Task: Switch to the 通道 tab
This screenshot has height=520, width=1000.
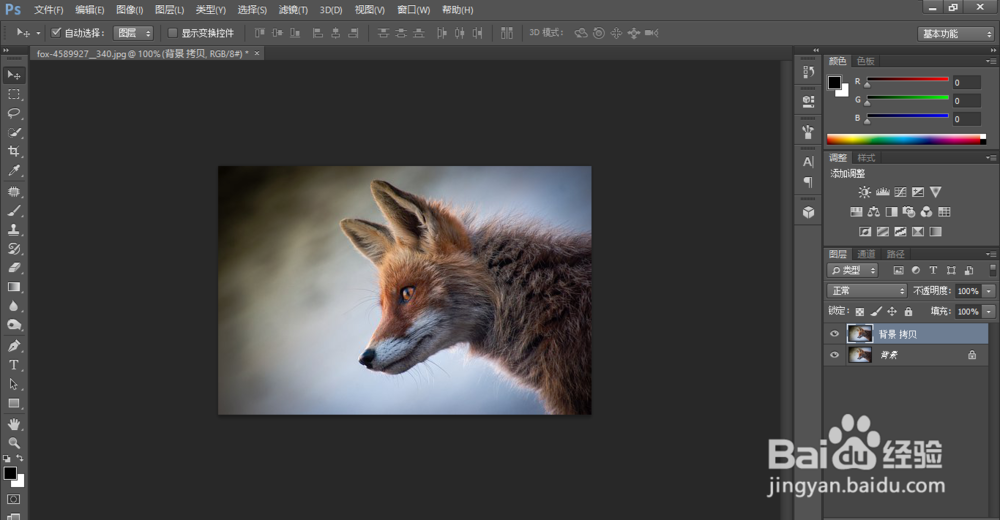Action: pyautogui.click(x=866, y=254)
